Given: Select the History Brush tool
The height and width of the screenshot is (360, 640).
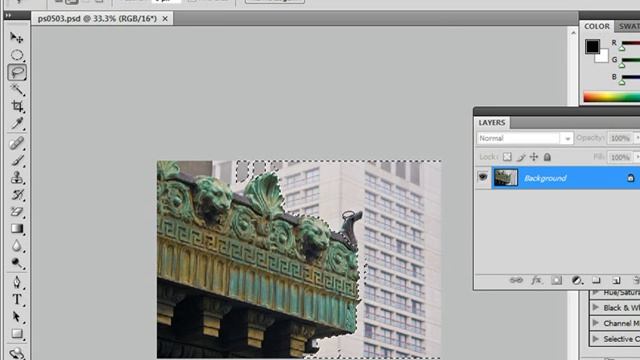Looking at the screenshot, I should (17, 195).
